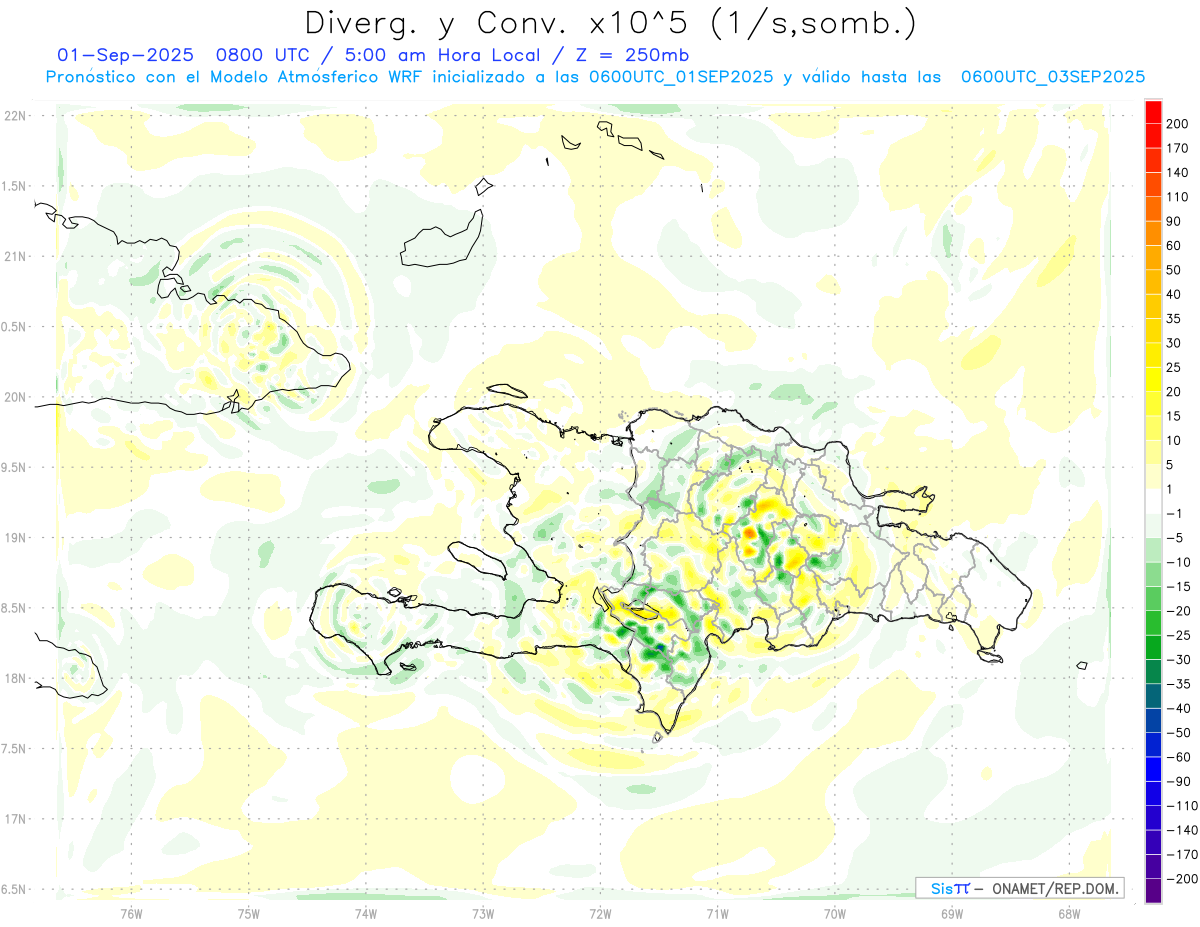
Task: Click the title 'Diverg. y Conv. x10^5 (1/s,somb.)'
Action: pos(610,23)
